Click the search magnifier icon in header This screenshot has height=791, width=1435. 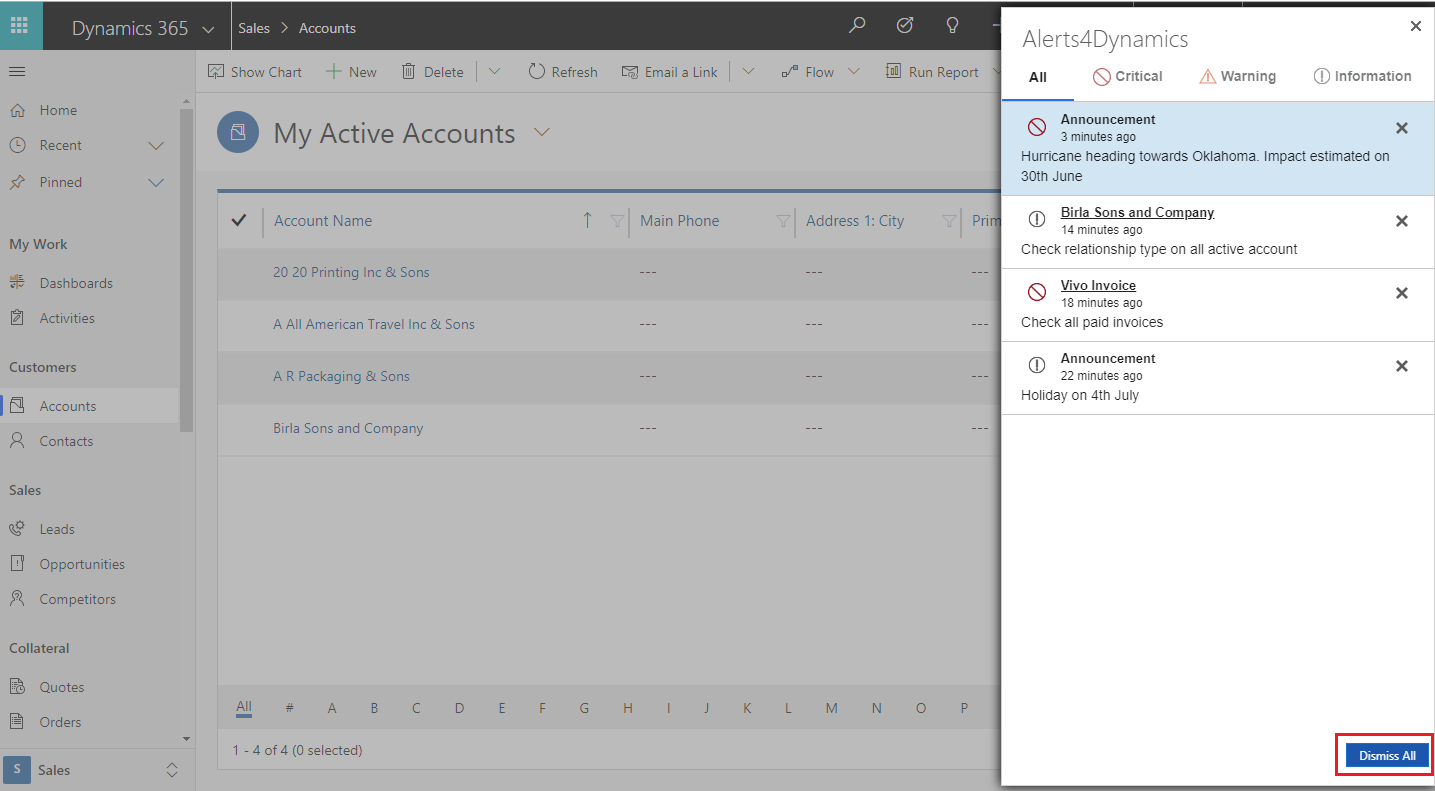pos(857,27)
